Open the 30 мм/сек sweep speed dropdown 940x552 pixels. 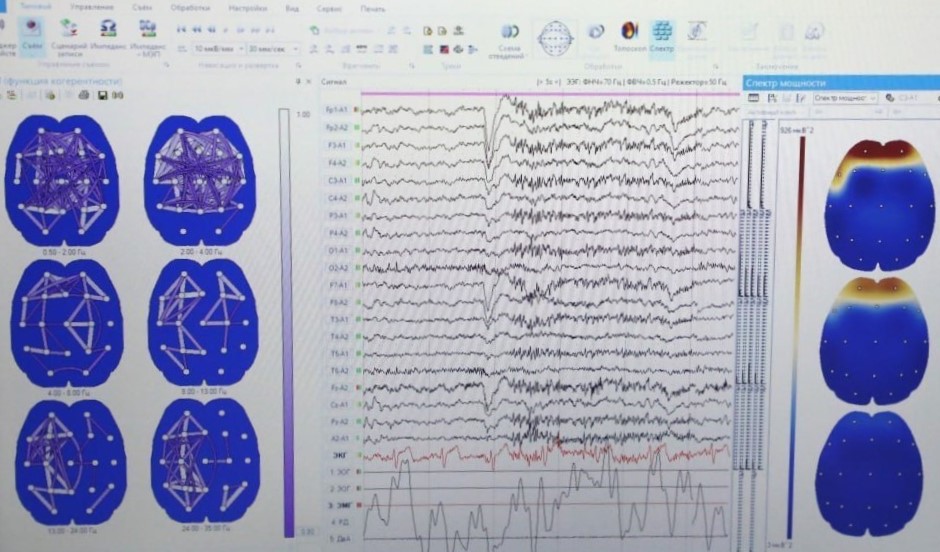296,49
